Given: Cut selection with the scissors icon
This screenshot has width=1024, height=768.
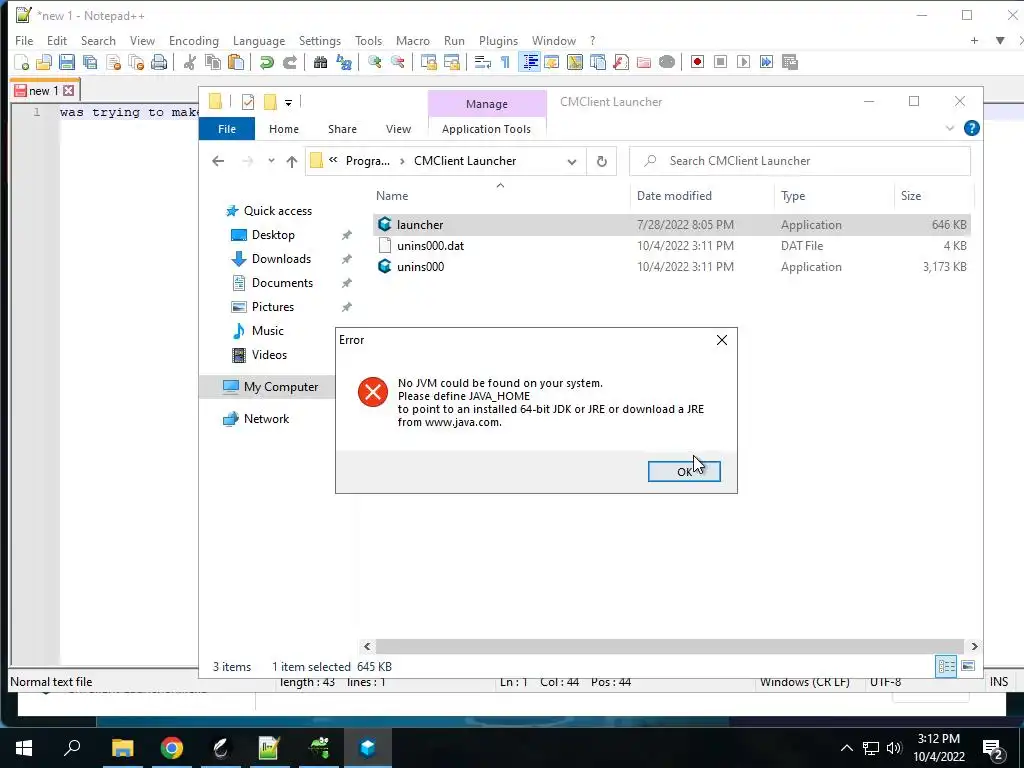Looking at the screenshot, I should tap(190, 62).
